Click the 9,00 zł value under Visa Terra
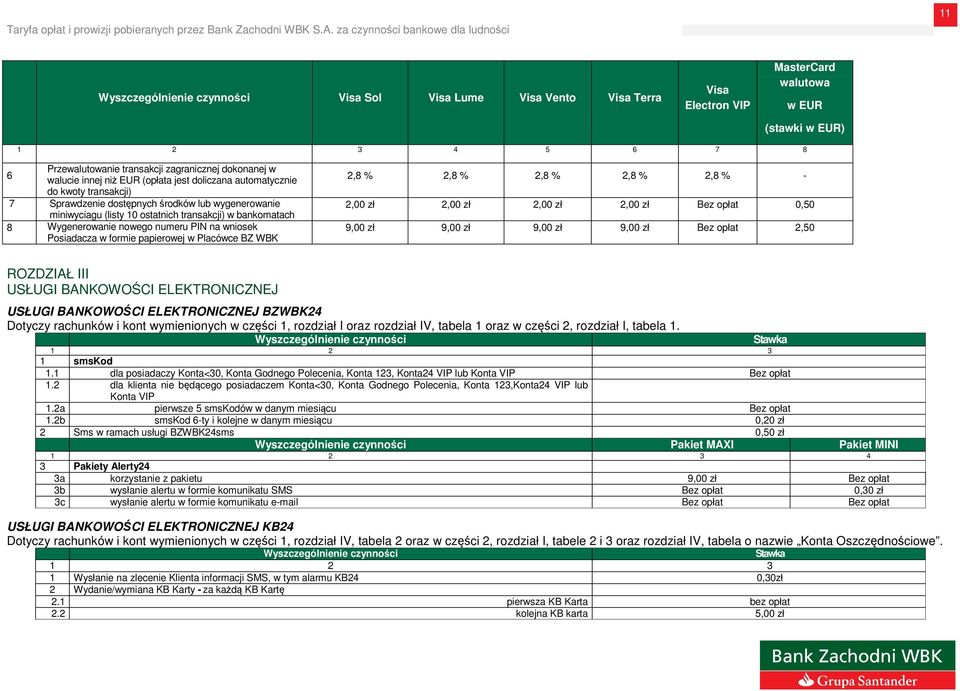Screen dimensions: 960x691 coord(634,228)
